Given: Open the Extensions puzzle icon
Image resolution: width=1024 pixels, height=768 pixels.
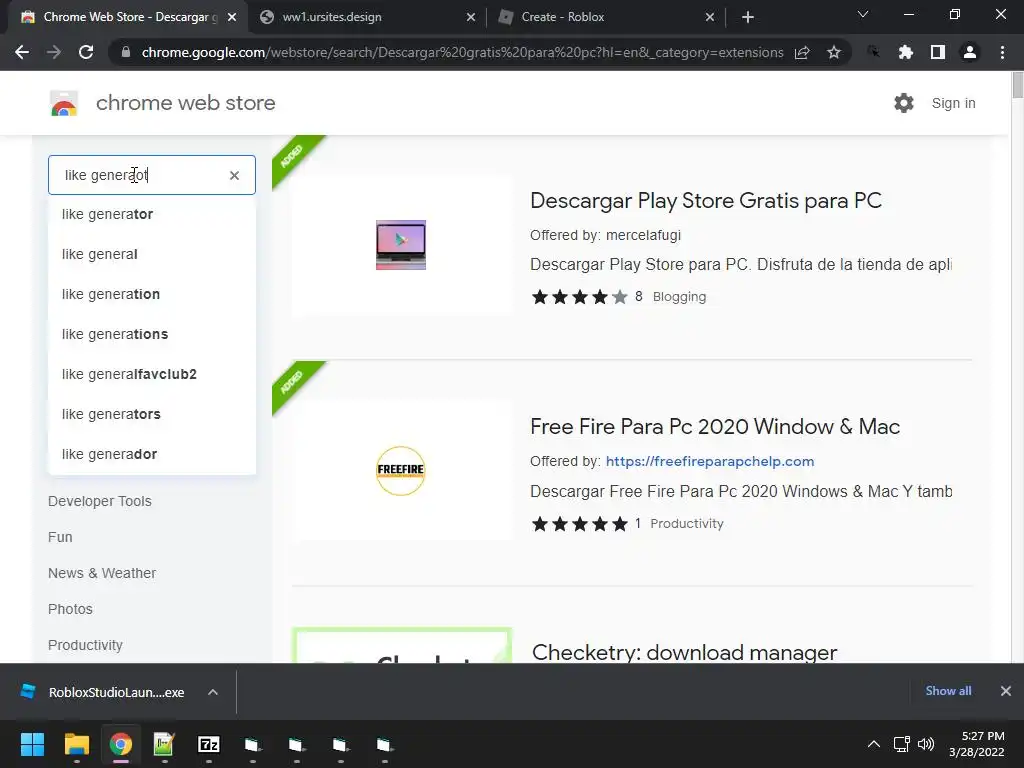Looking at the screenshot, I should pos(905,52).
